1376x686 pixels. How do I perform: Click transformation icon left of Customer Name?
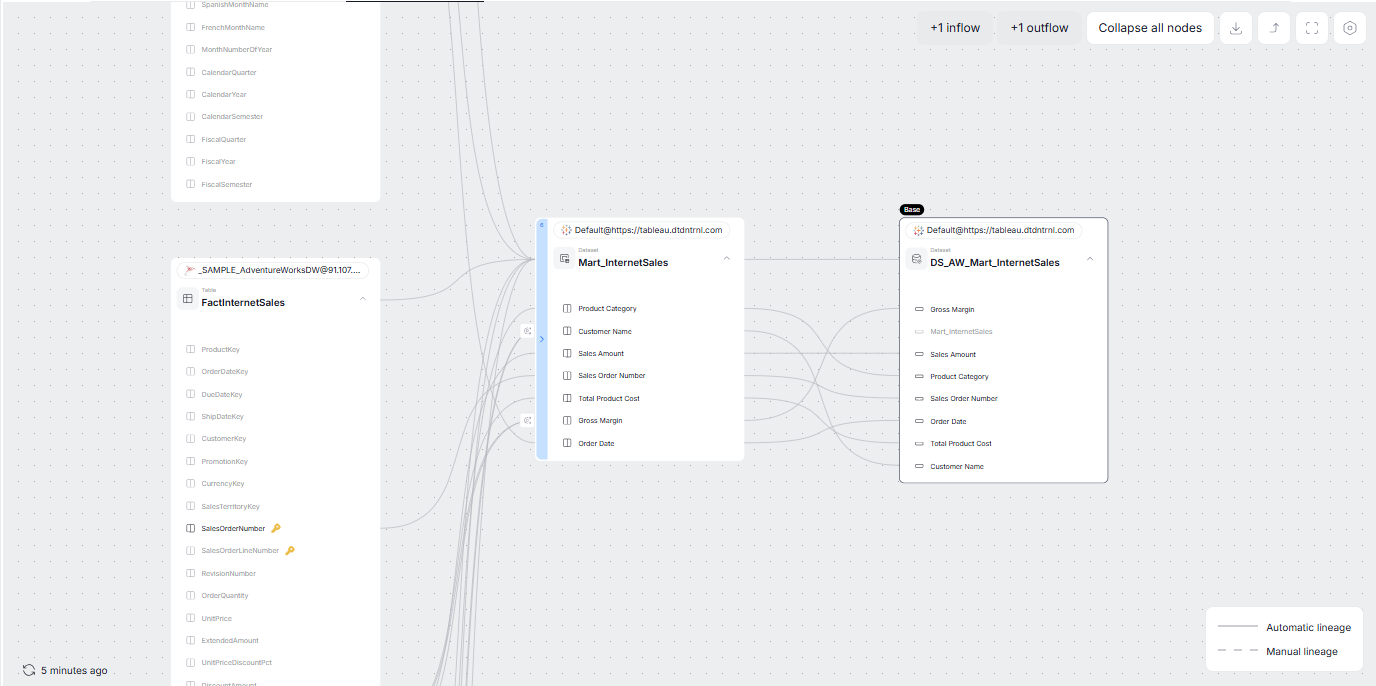pos(527,330)
